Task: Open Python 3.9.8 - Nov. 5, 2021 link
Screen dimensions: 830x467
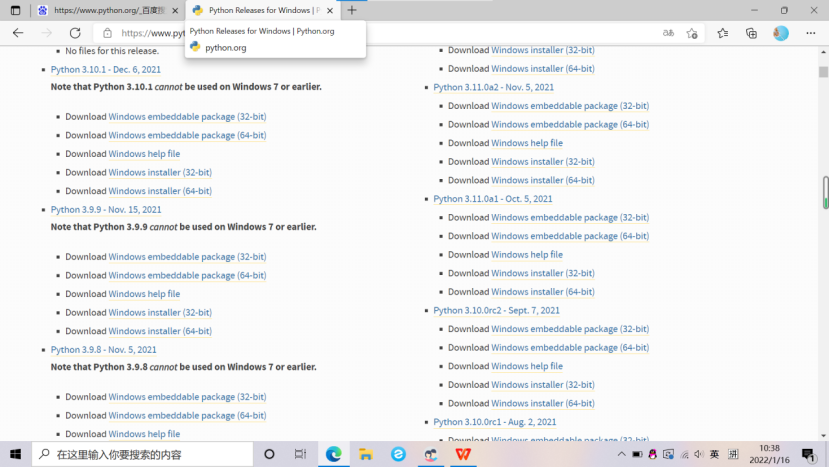Action: coord(103,349)
